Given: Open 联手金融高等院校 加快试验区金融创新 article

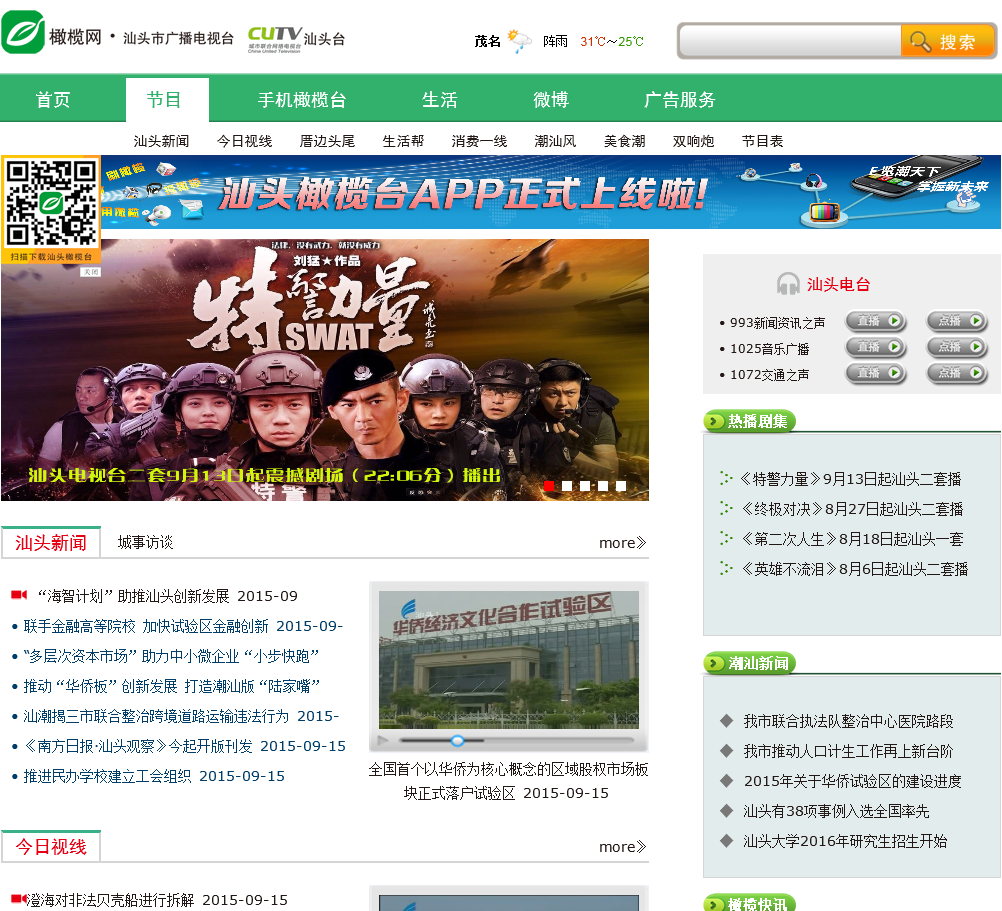Looking at the screenshot, I should tap(183, 626).
